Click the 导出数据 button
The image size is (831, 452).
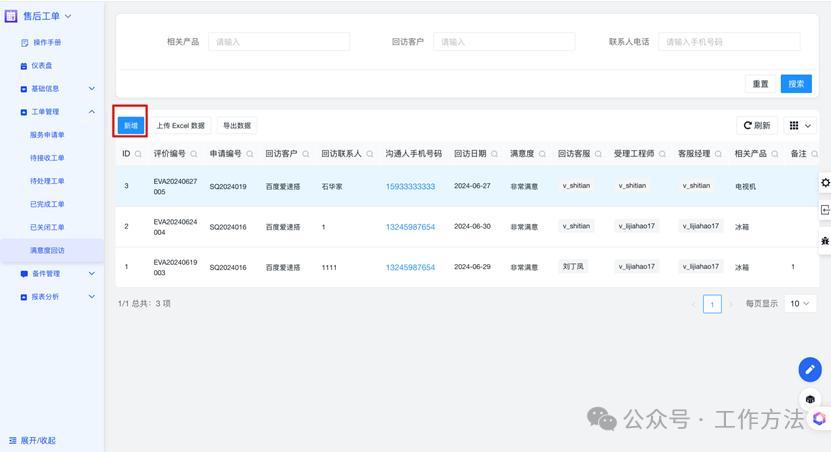(237, 126)
